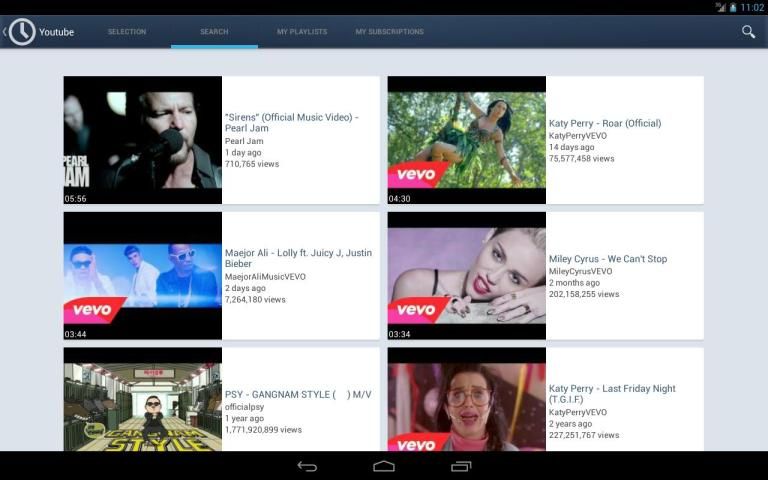Image resolution: width=768 pixels, height=480 pixels.
Task: Click the "Miley Cyrus - We Can't Stop" title
Action: pos(608,259)
